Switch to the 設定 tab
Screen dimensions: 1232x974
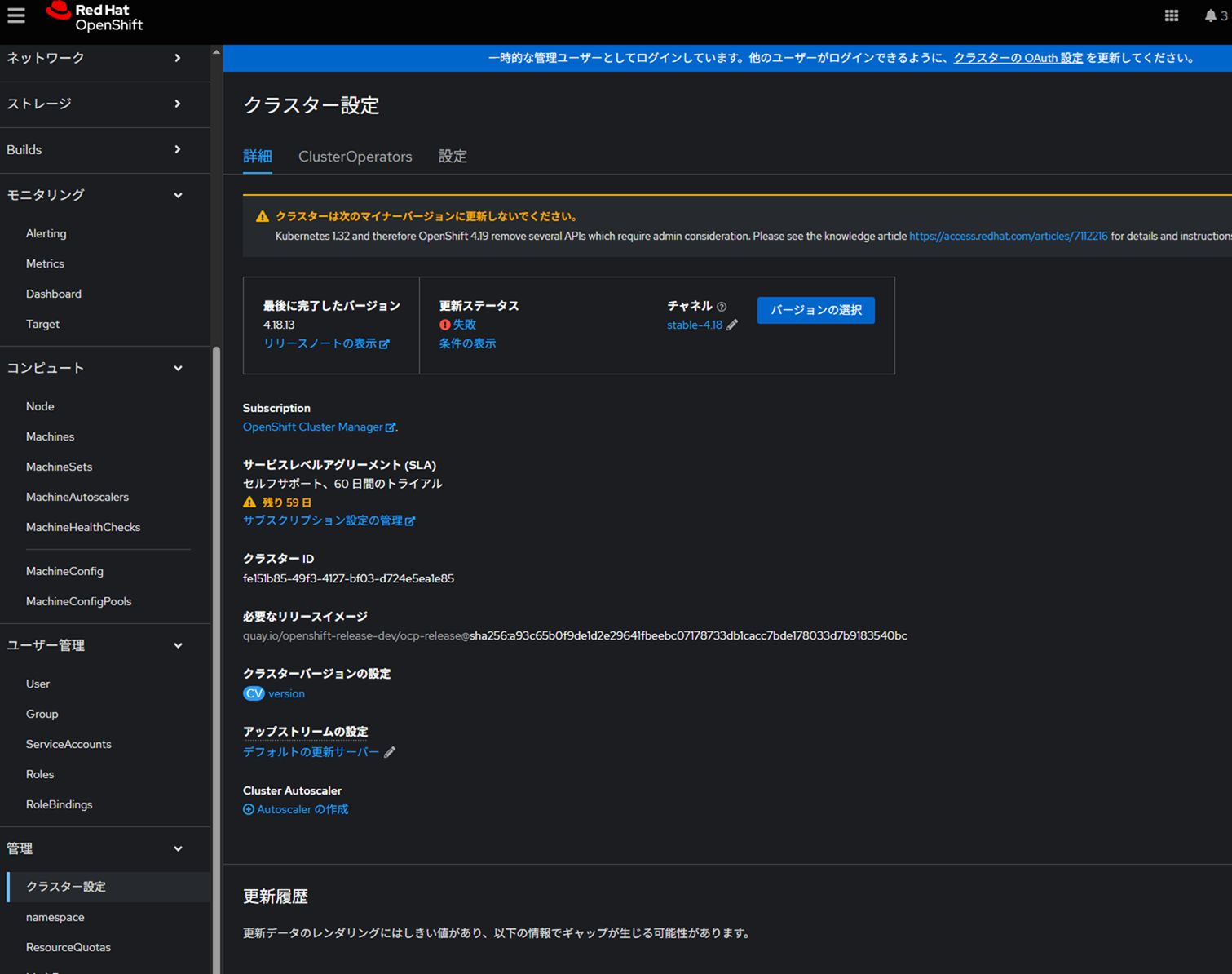[x=453, y=157]
